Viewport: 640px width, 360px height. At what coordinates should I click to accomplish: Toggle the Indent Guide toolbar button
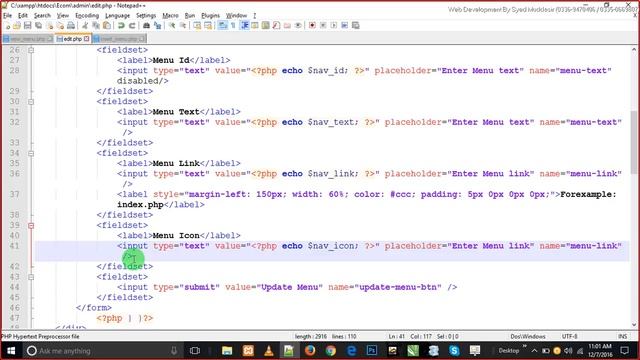(244, 25)
